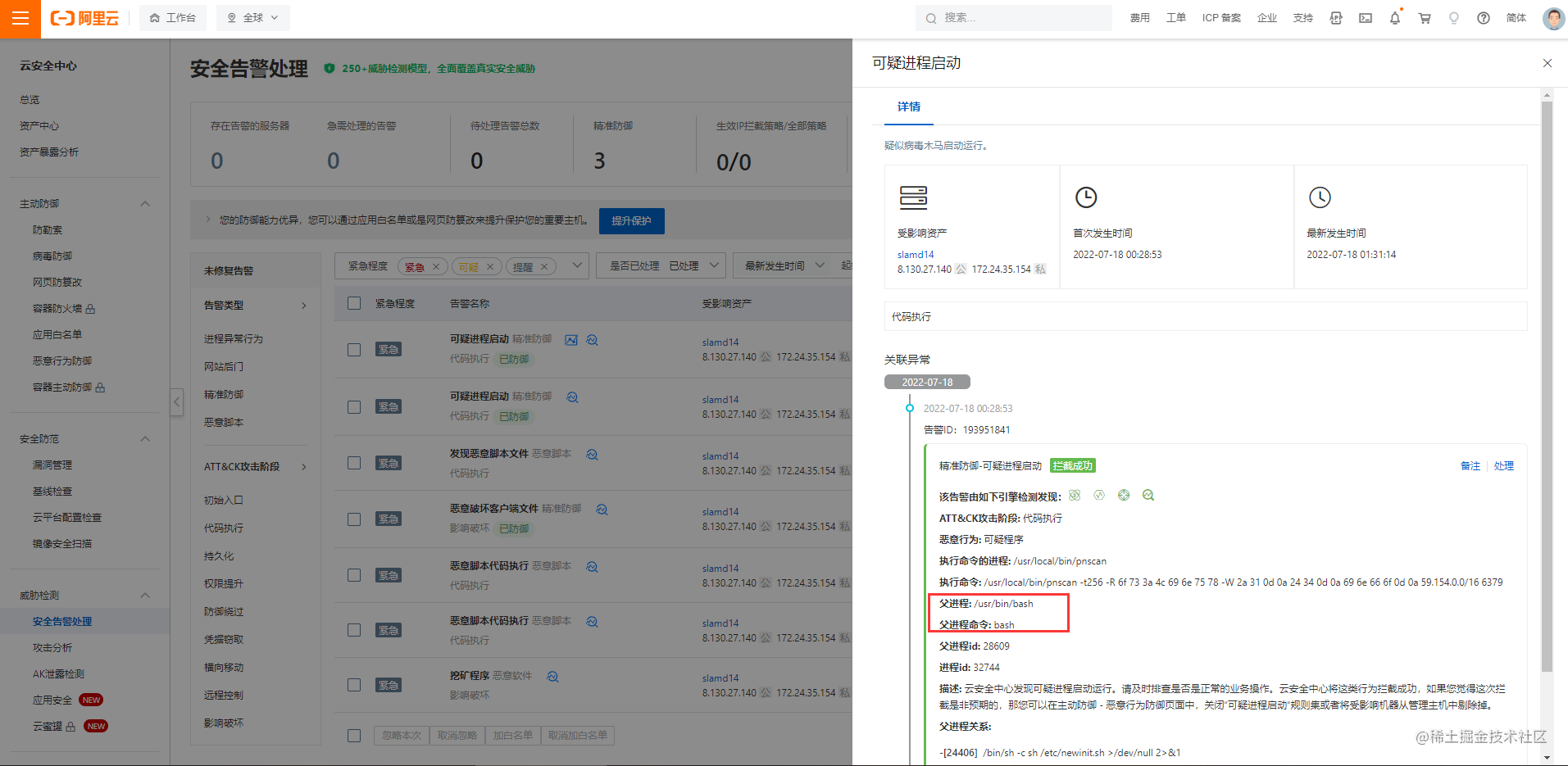Screen dimensions: 1568x766
Task: Filter by 进程异常行为 alert type
Action: click(x=234, y=338)
